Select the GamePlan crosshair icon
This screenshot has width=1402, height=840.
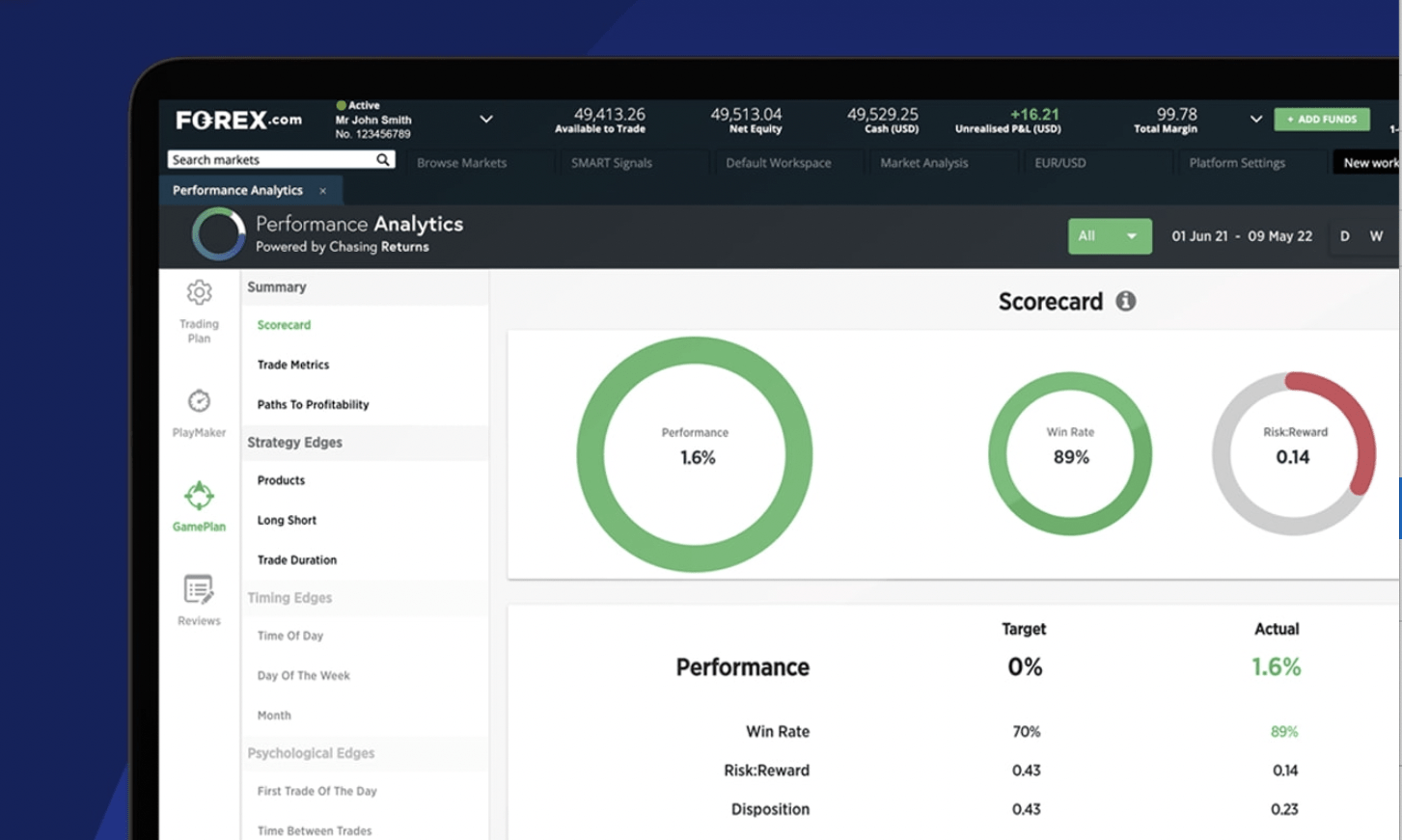(199, 496)
